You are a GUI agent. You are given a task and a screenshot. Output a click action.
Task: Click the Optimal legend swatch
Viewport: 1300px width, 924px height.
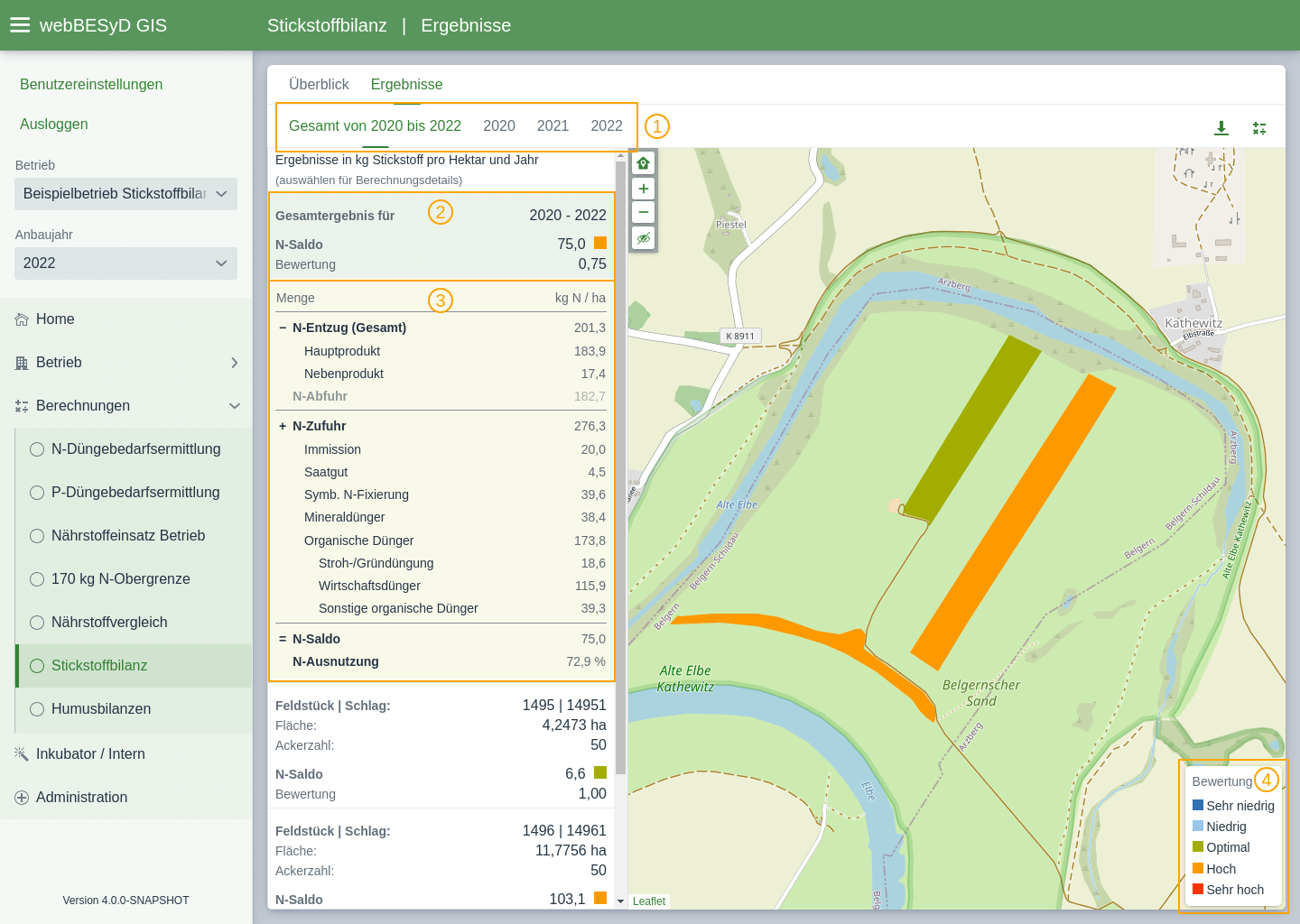click(1198, 846)
